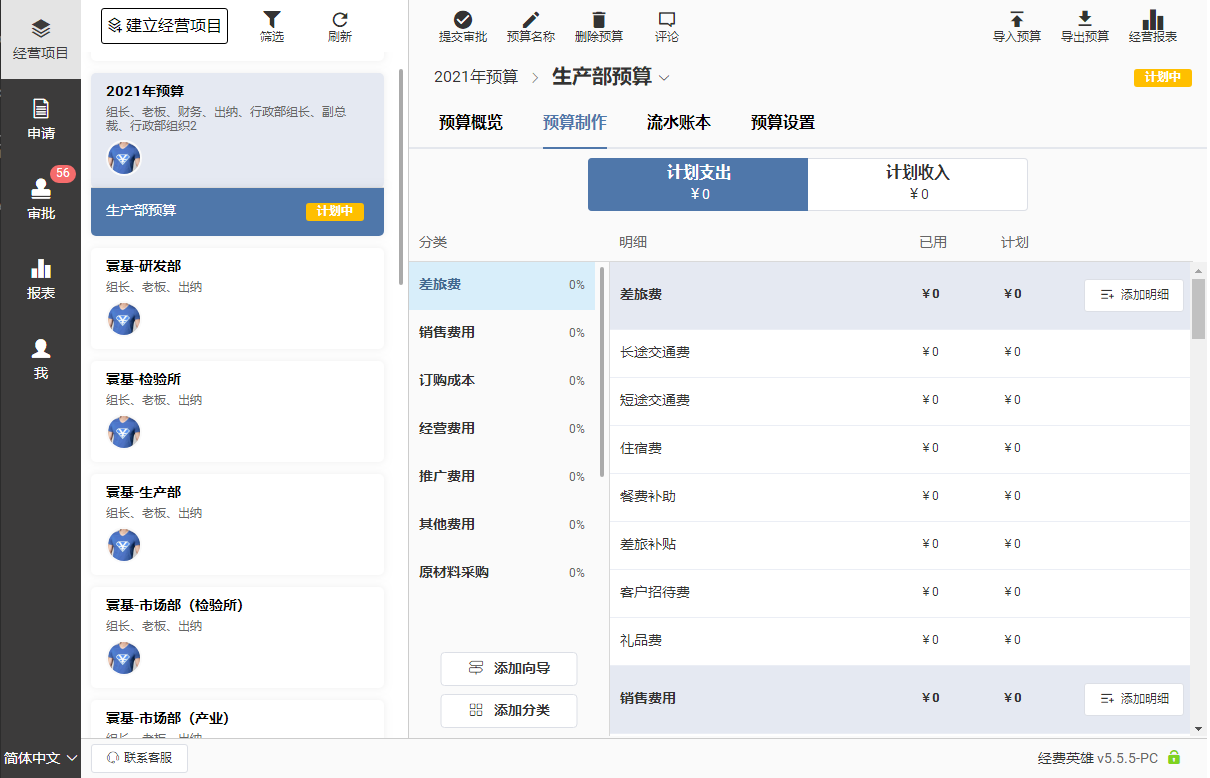Image resolution: width=1210 pixels, height=778 pixels.
Task: Click the 导出预算 export icon
Action: 1084,20
